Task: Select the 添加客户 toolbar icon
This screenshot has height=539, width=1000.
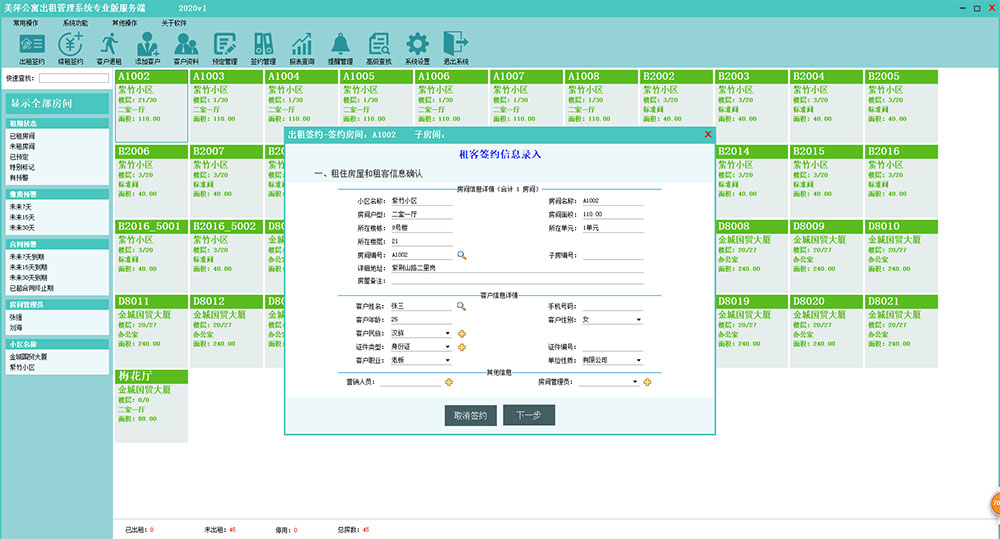Action: click(x=147, y=47)
